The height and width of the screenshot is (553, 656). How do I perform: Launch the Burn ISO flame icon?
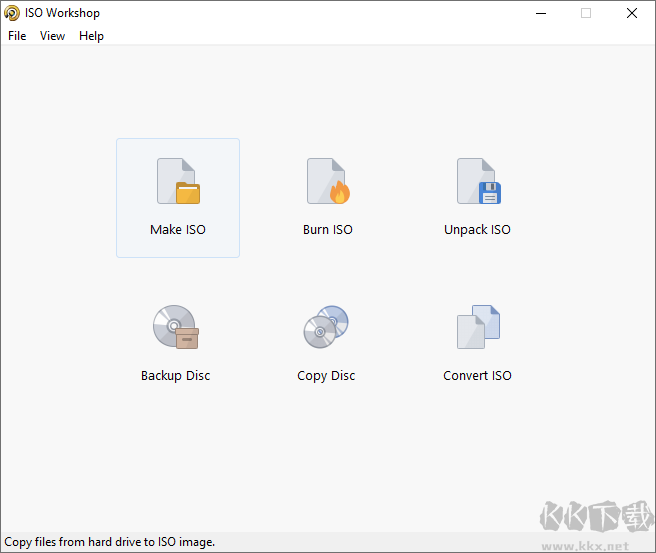(328, 181)
